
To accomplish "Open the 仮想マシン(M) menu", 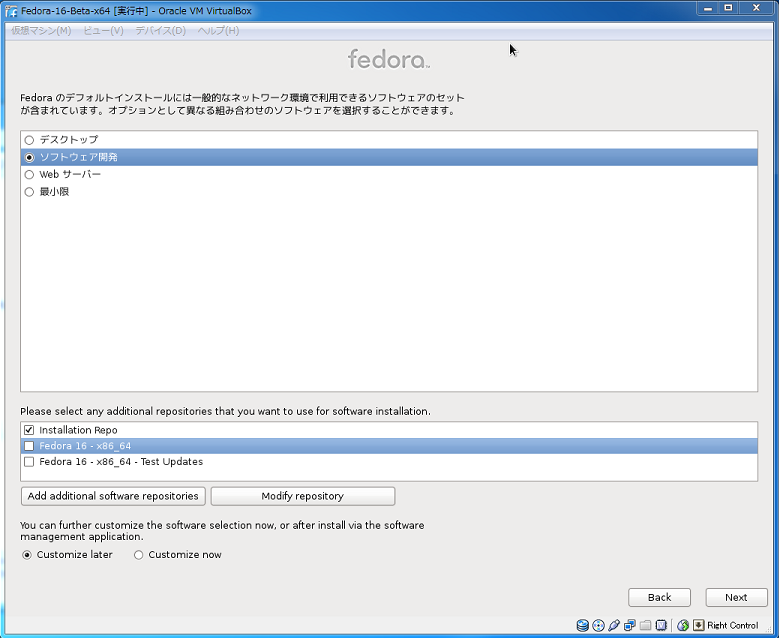I will [x=41, y=31].
